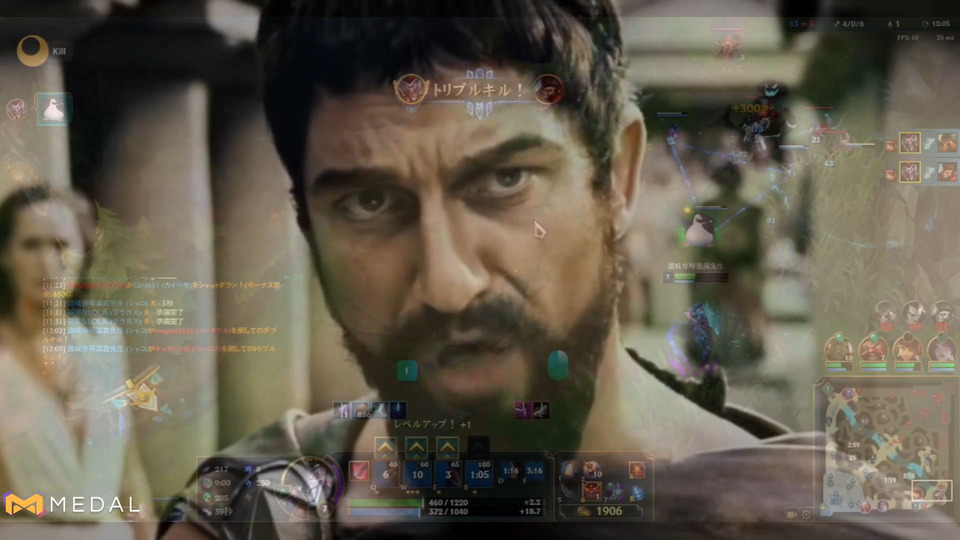
Task: Activate the trinket in slot 4
Action: tap(637, 470)
